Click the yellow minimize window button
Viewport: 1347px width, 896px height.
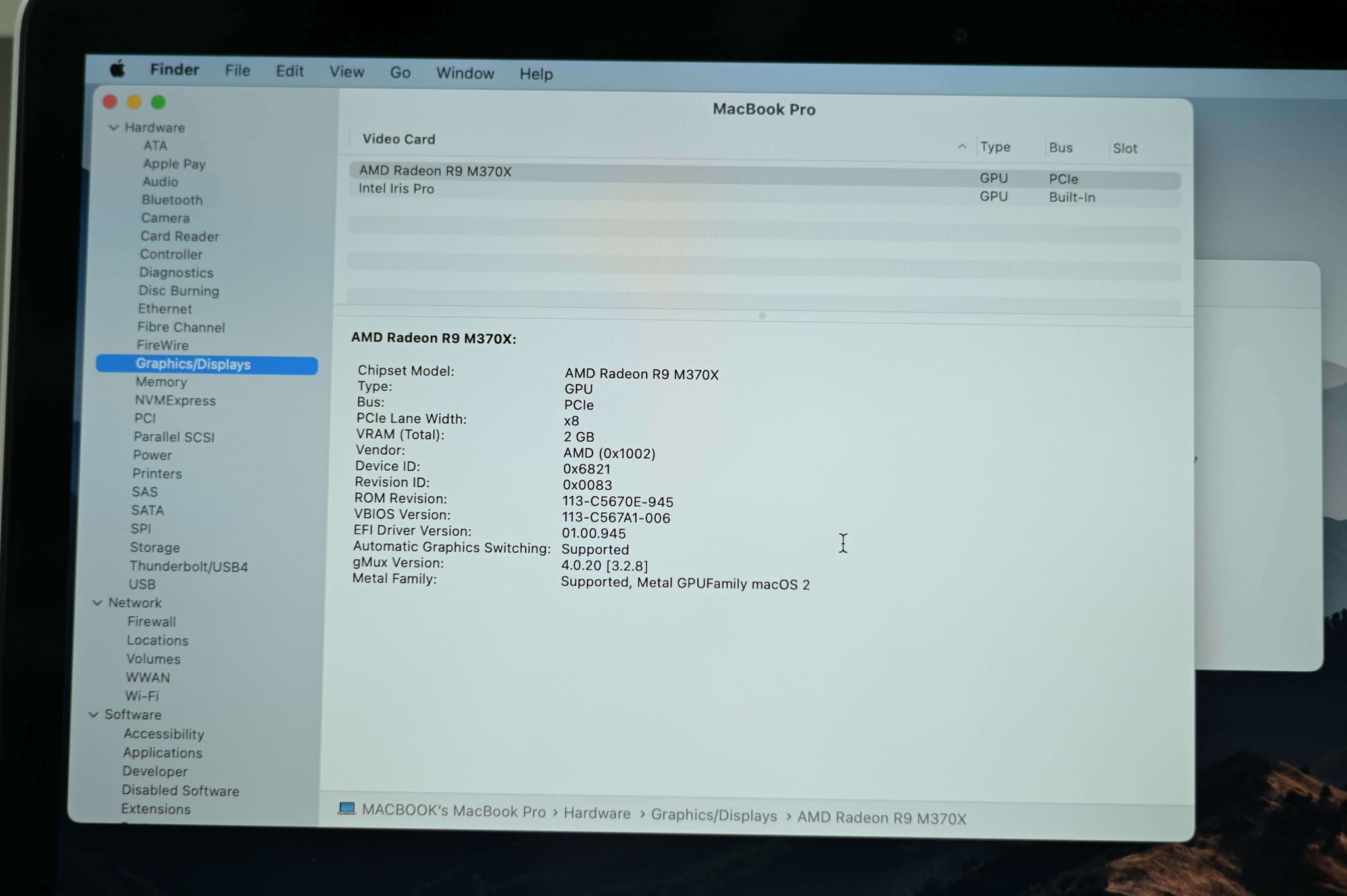pyautogui.click(x=134, y=102)
